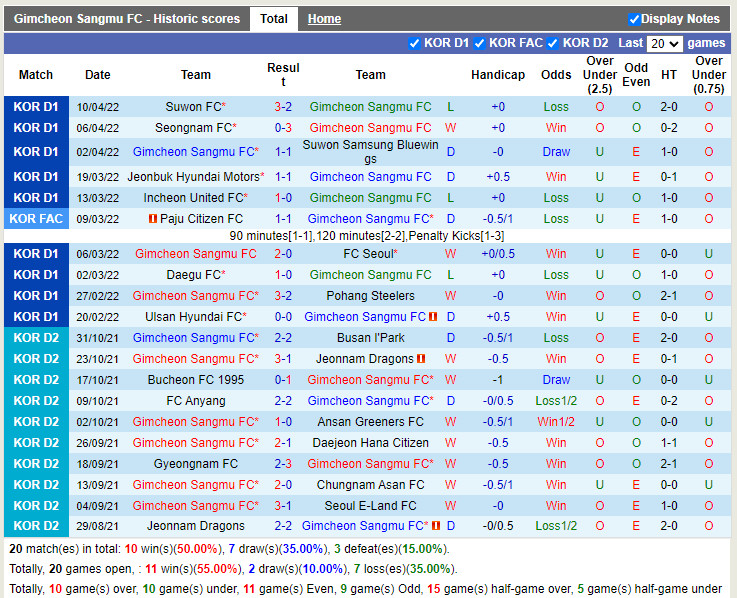
Task: Open Daejeon Hana Citizen team link
Action: [x=370, y=443]
